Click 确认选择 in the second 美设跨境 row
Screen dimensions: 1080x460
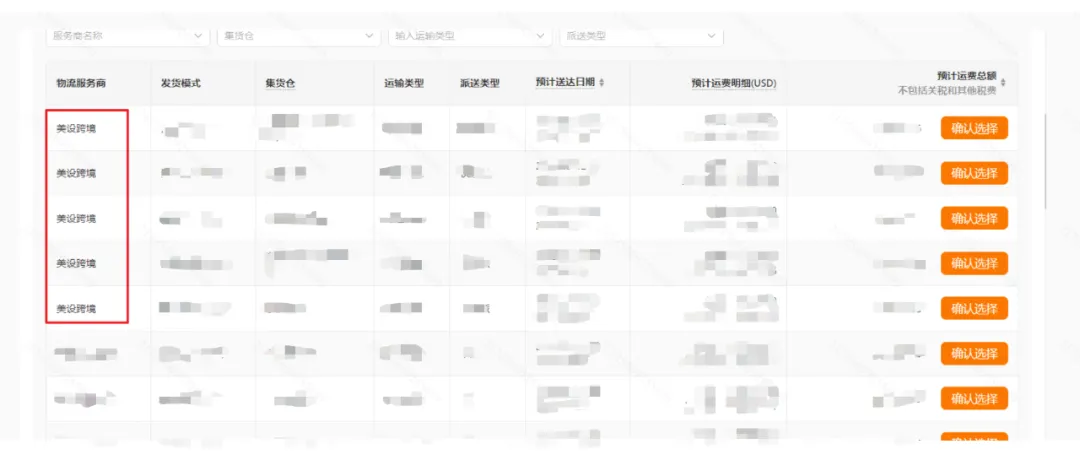[974, 173]
